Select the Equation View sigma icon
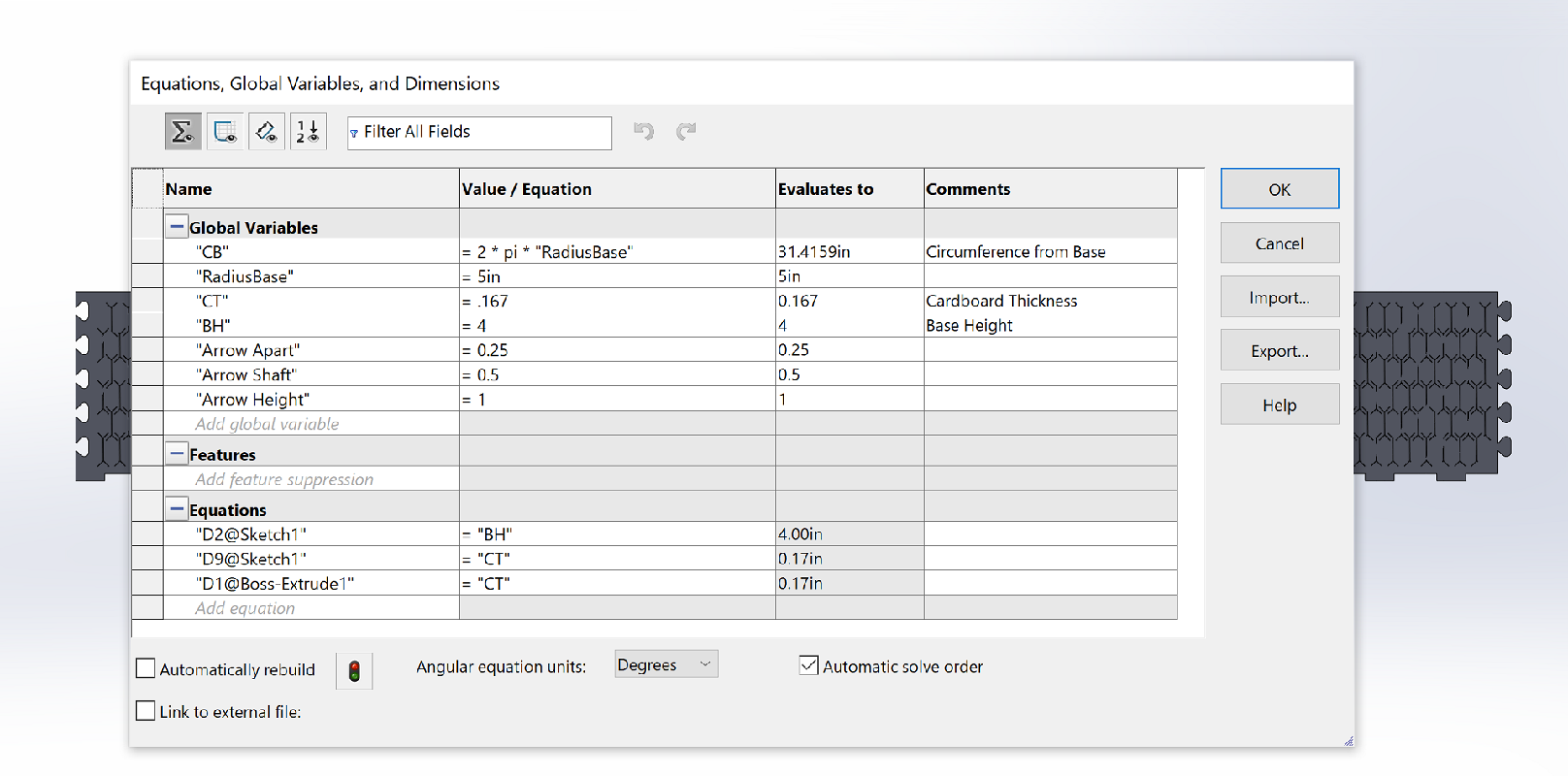1568x776 pixels. [182, 132]
